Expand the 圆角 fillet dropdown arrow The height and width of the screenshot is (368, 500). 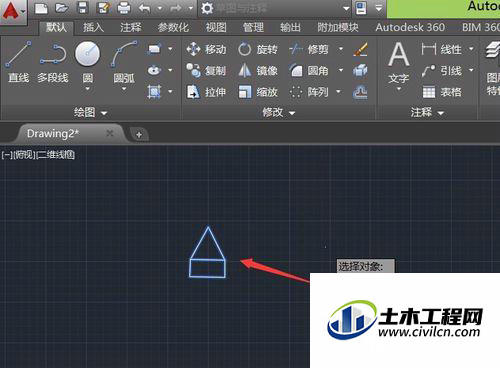pyautogui.click(x=341, y=70)
